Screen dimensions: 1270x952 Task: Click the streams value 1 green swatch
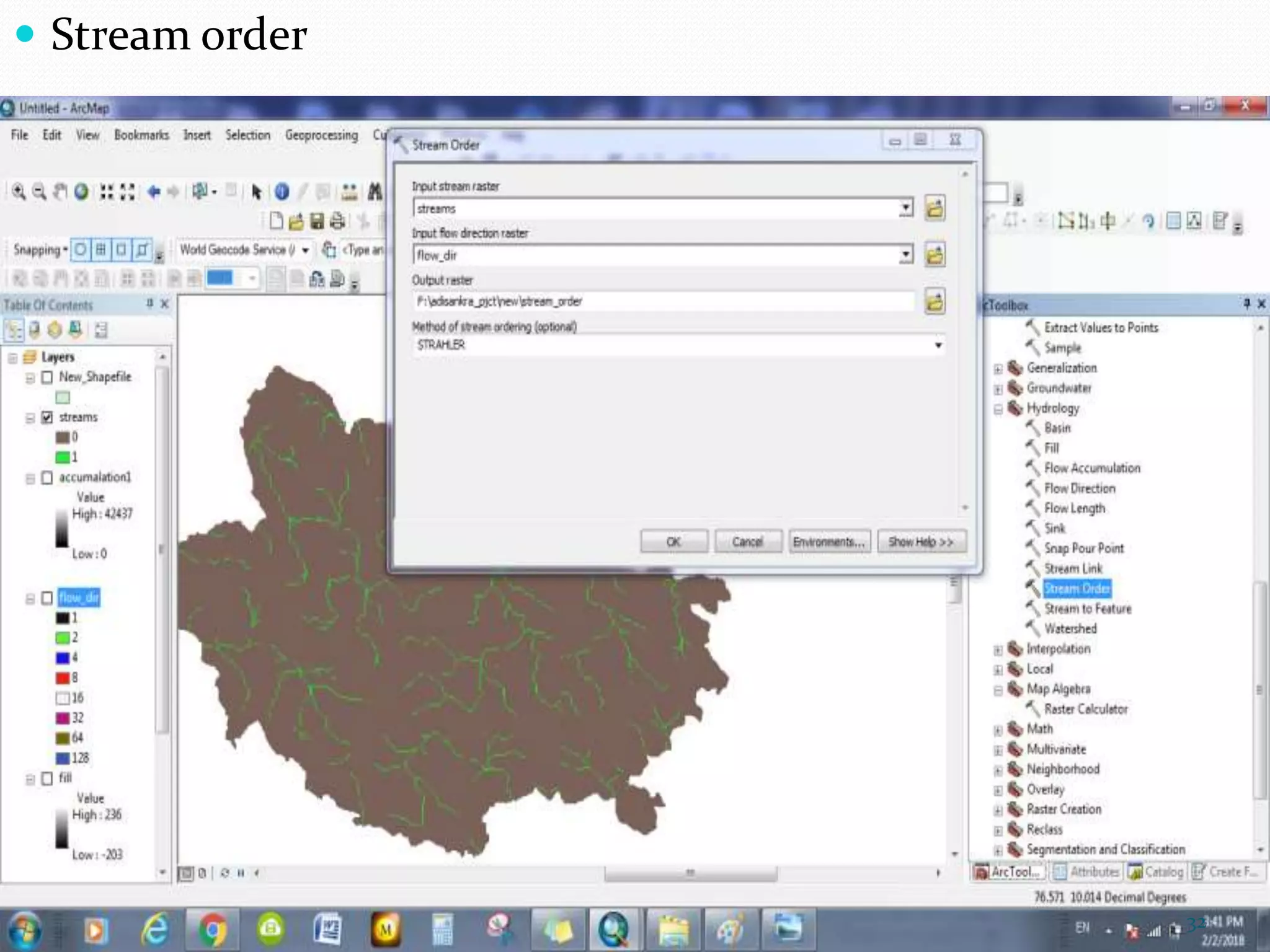62,457
